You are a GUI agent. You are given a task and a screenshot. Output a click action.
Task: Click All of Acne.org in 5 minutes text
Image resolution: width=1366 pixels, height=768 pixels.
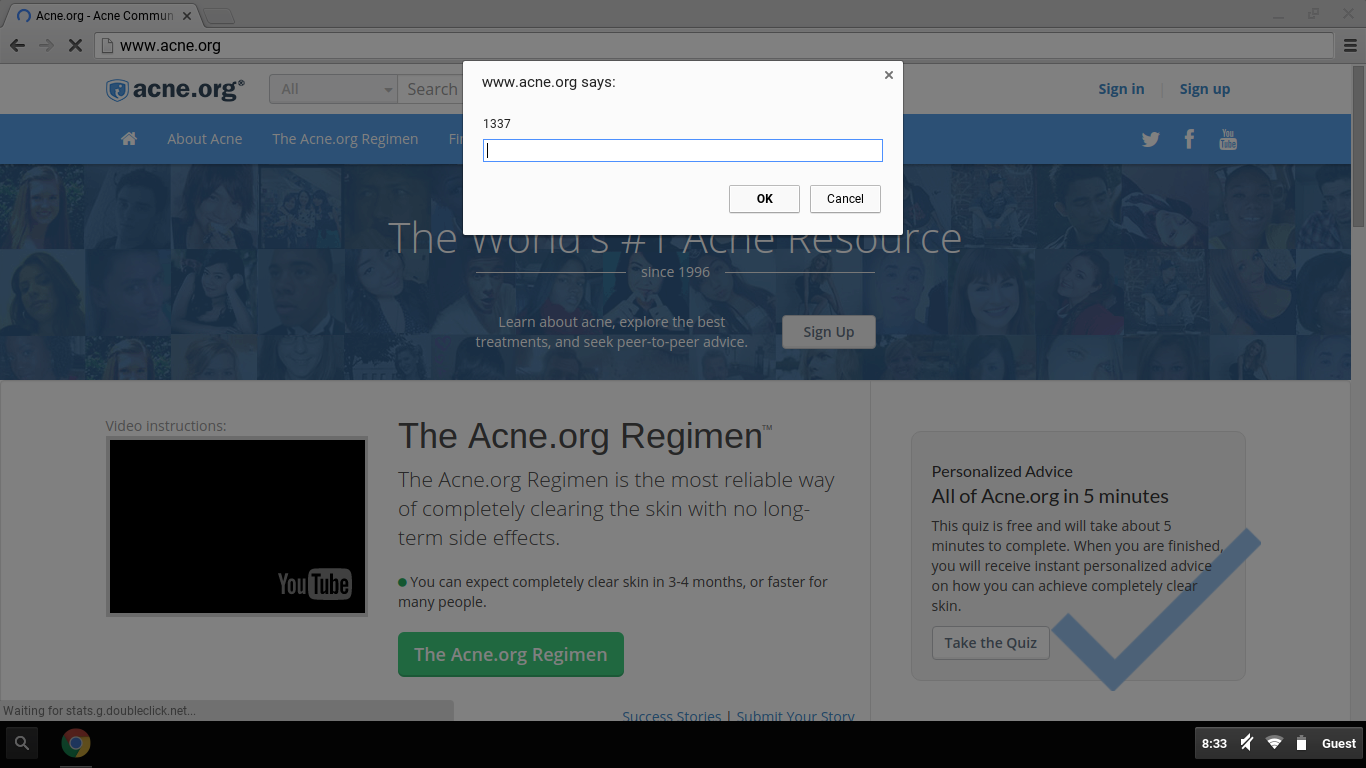[1050, 496]
